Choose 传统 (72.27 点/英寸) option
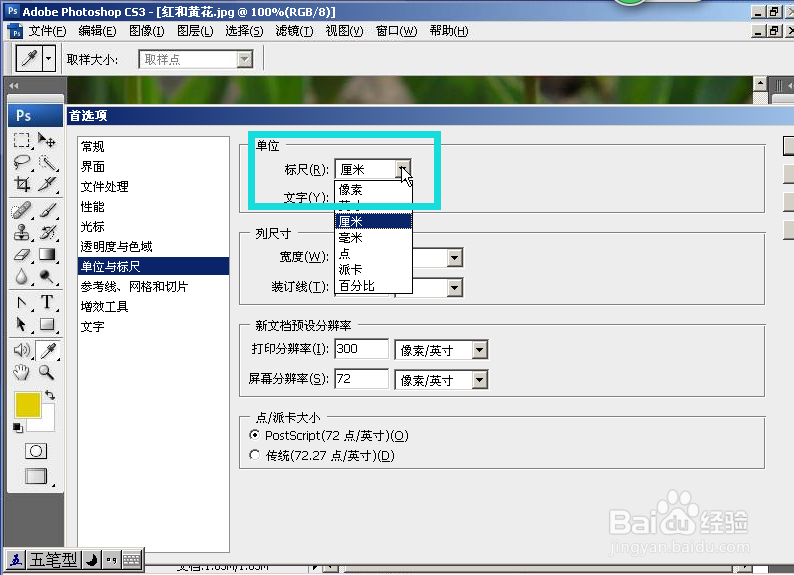This screenshot has height=575, width=794. (x=255, y=455)
